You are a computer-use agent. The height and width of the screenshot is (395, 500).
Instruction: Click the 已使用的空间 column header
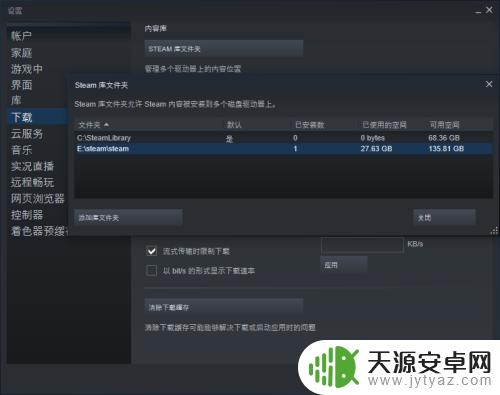(384, 125)
